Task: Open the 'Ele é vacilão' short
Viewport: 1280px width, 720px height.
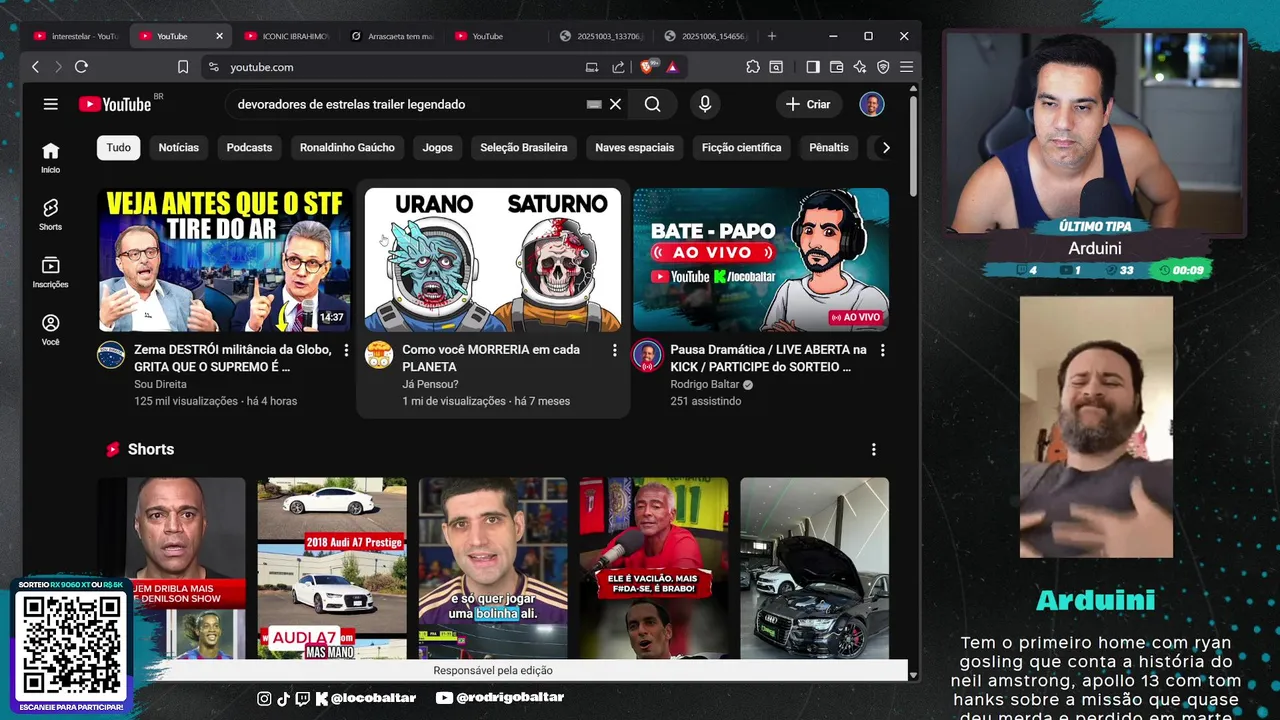Action: pyautogui.click(x=654, y=567)
